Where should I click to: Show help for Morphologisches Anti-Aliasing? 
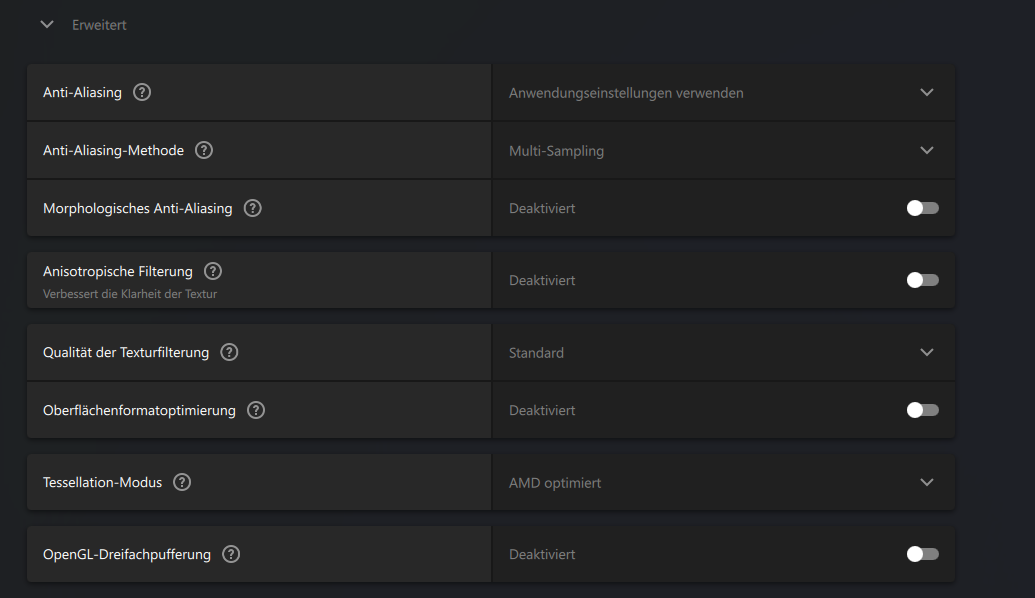coord(253,208)
